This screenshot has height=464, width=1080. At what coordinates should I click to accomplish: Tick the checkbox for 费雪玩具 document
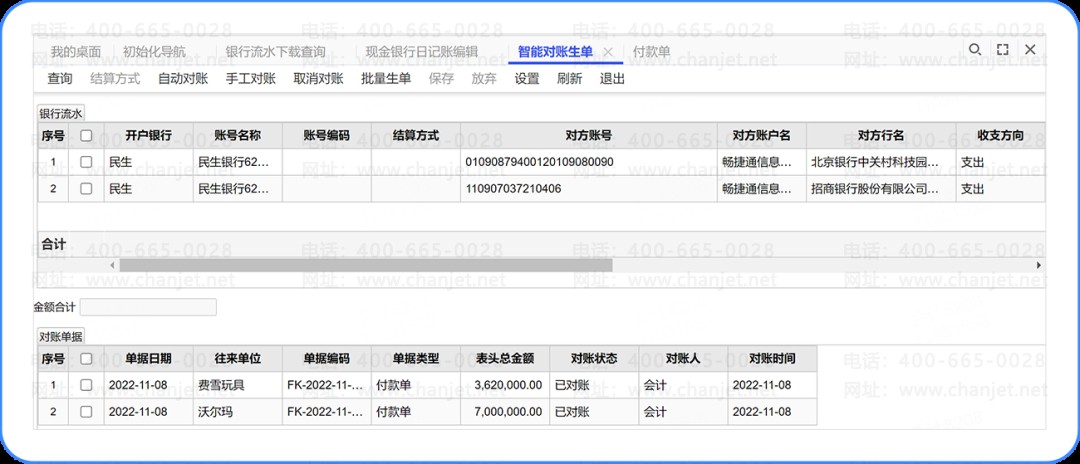pyautogui.click(x=86, y=385)
